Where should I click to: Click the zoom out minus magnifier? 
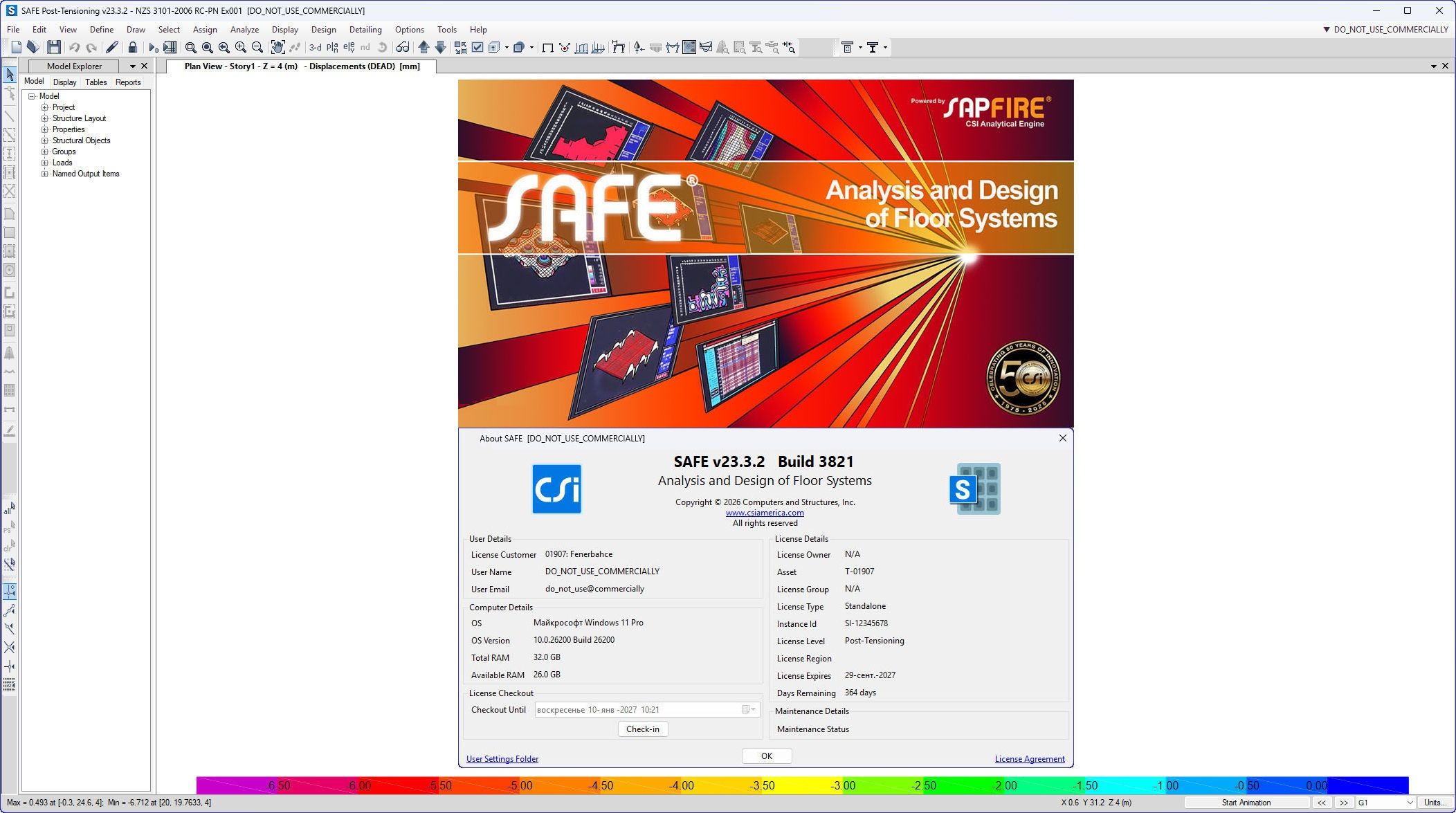[x=257, y=47]
